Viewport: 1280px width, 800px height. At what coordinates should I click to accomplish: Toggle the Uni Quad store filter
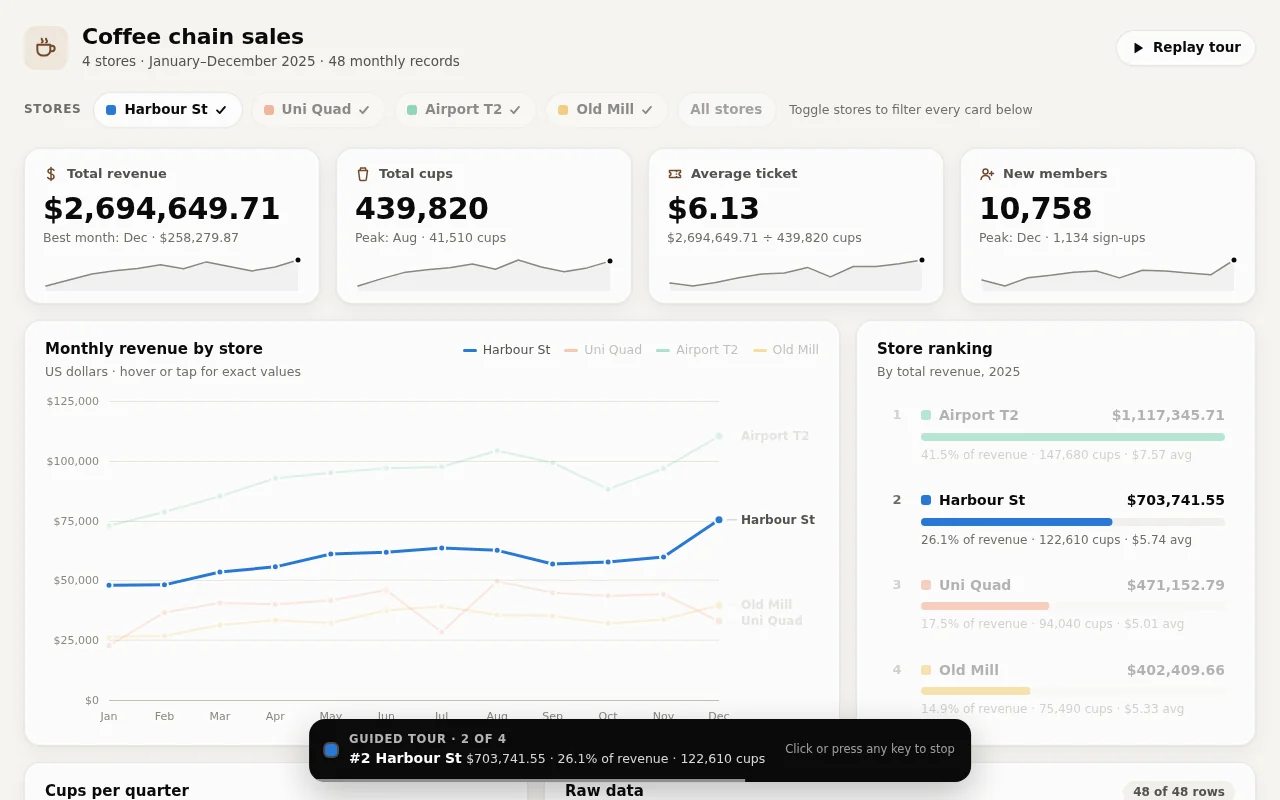[318, 110]
